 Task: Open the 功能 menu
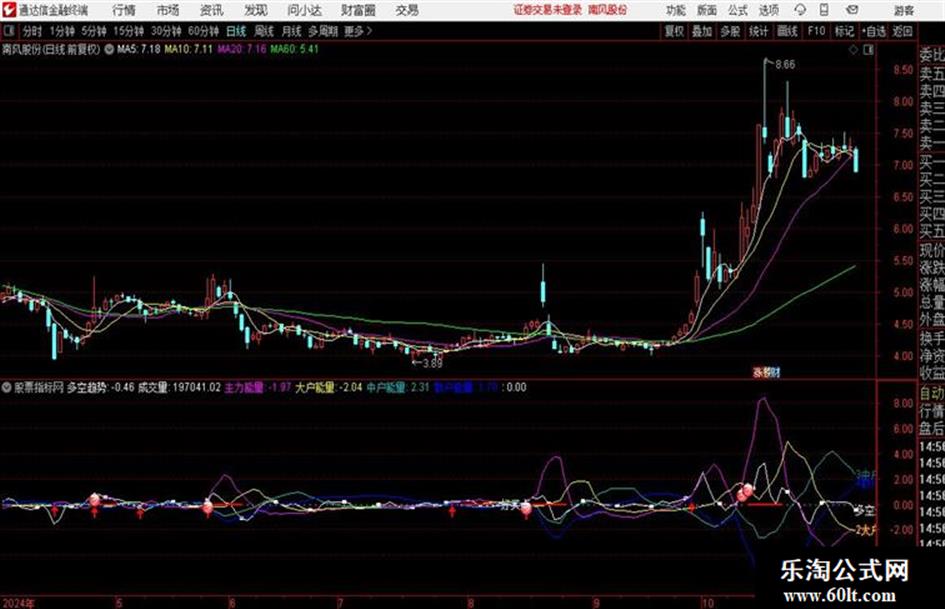click(x=676, y=10)
